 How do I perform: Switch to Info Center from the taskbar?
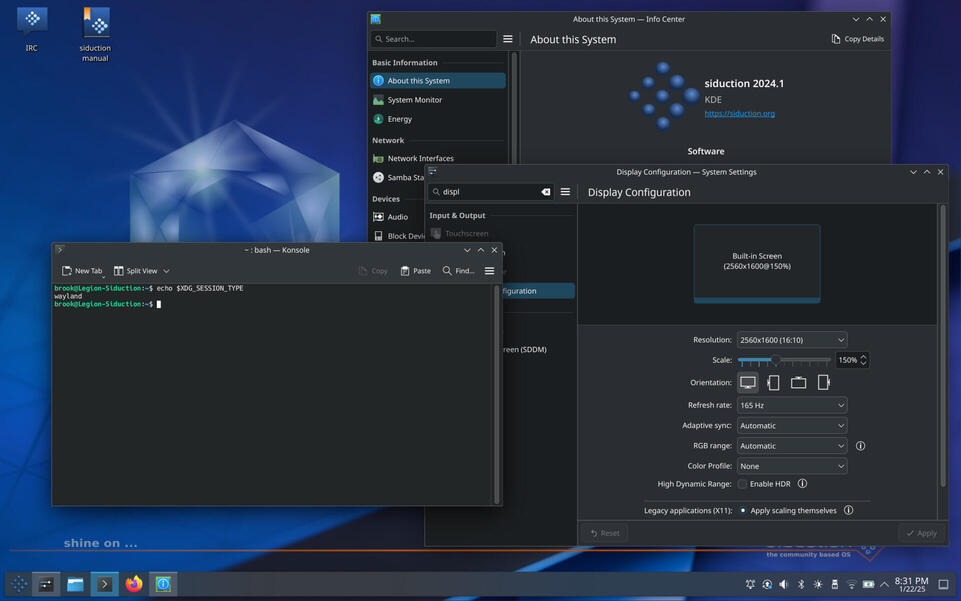coord(163,584)
